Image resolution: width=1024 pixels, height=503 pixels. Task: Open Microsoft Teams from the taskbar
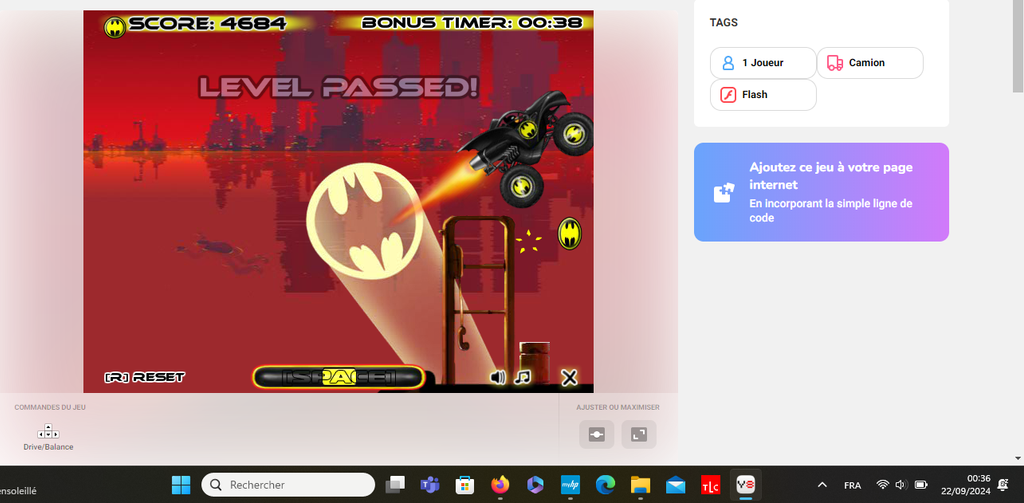pos(430,485)
